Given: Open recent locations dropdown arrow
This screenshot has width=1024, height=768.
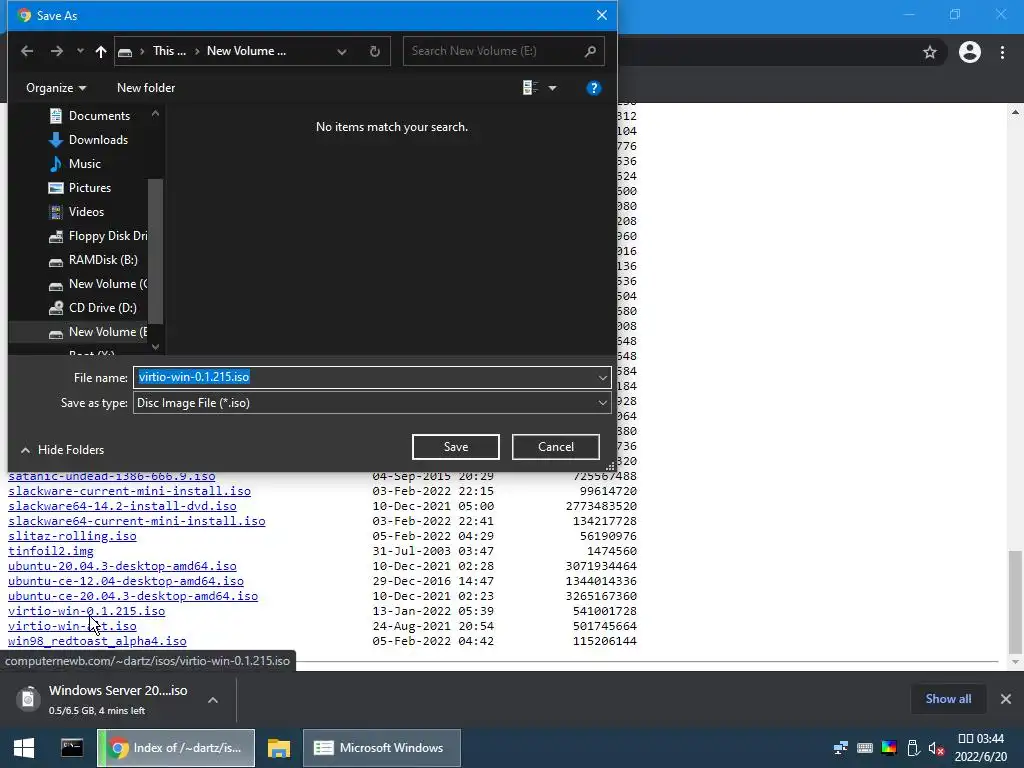Looking at the screenshot, I should [80, 51].
